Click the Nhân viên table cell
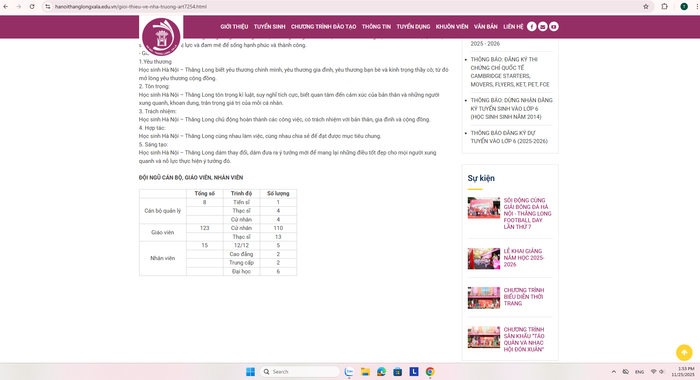Image resolution: width=700 pixels, height=380 pixels. [162, 258]
